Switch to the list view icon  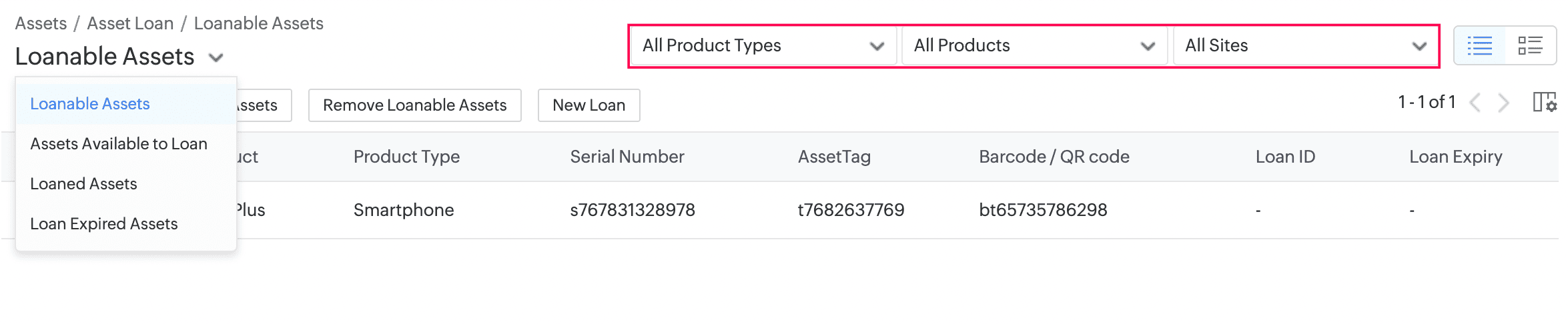tap(1479, 46)
